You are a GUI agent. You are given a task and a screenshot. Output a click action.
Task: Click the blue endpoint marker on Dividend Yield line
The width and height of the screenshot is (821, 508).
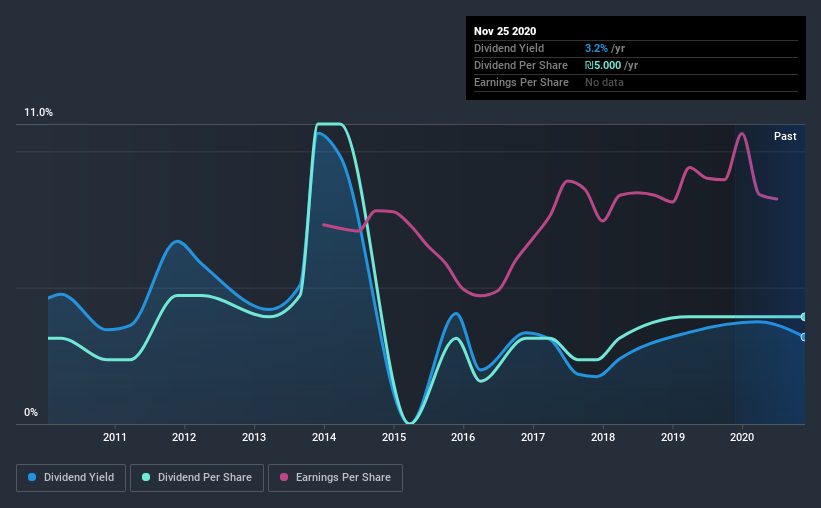(803, 337)
